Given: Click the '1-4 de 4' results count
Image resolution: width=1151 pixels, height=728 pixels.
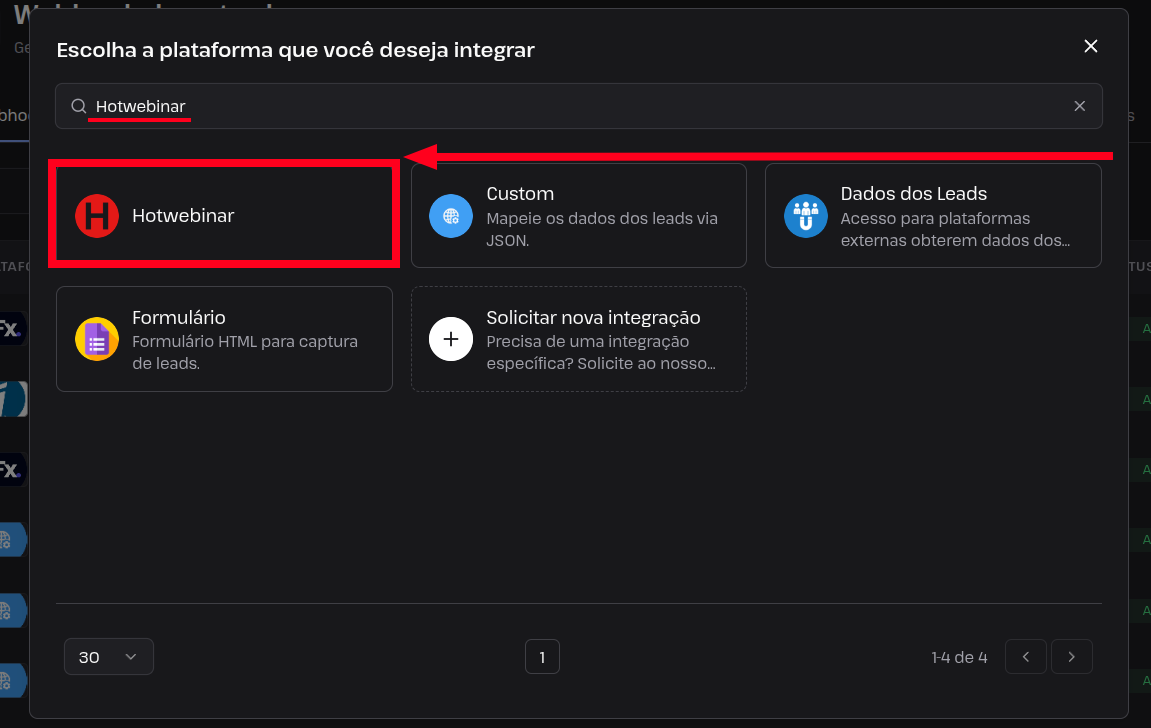Looking at the screenshot, I should [959, 658].
